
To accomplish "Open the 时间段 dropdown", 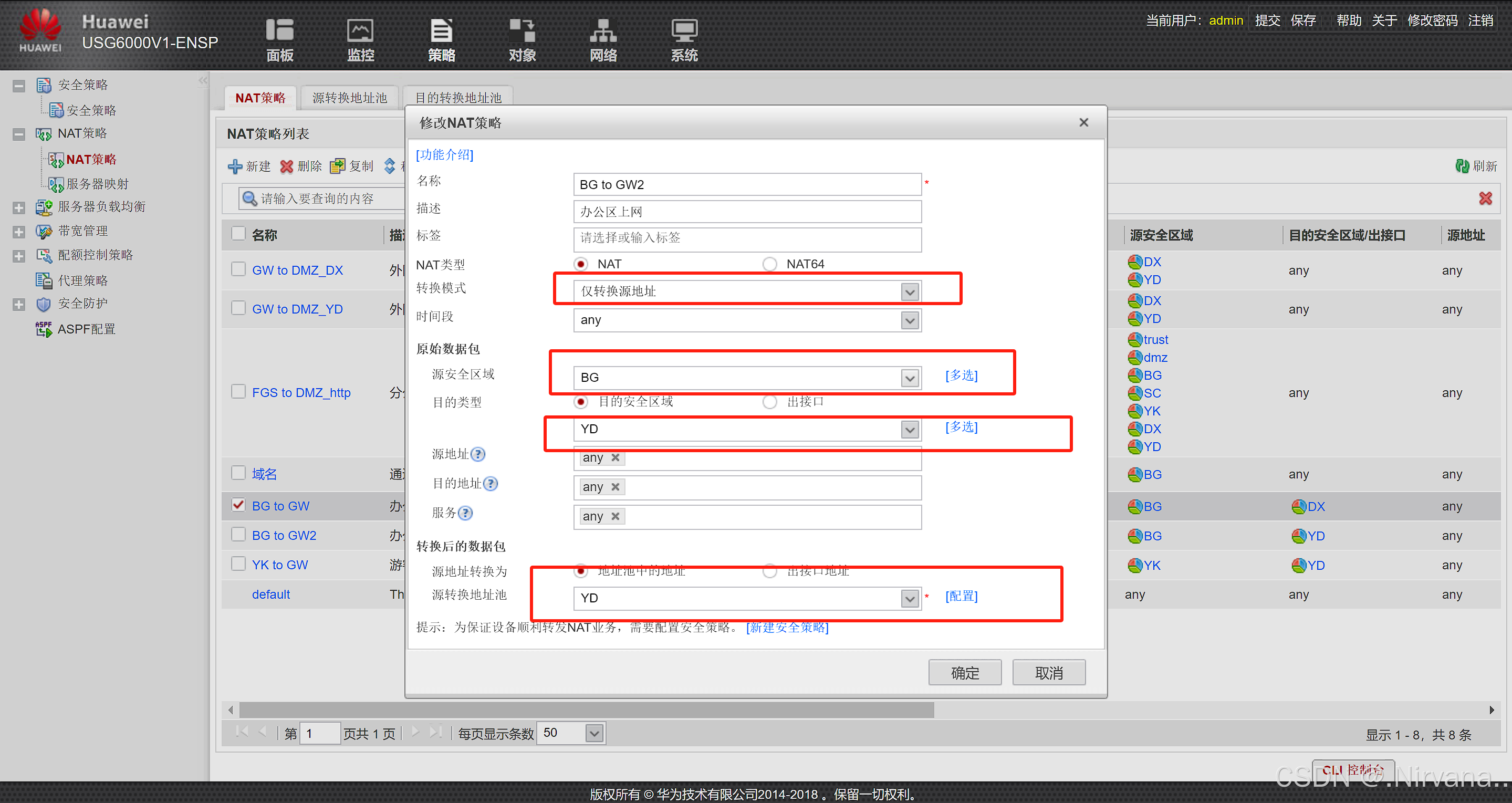I will pyautogui.click(x=910, y=320).
